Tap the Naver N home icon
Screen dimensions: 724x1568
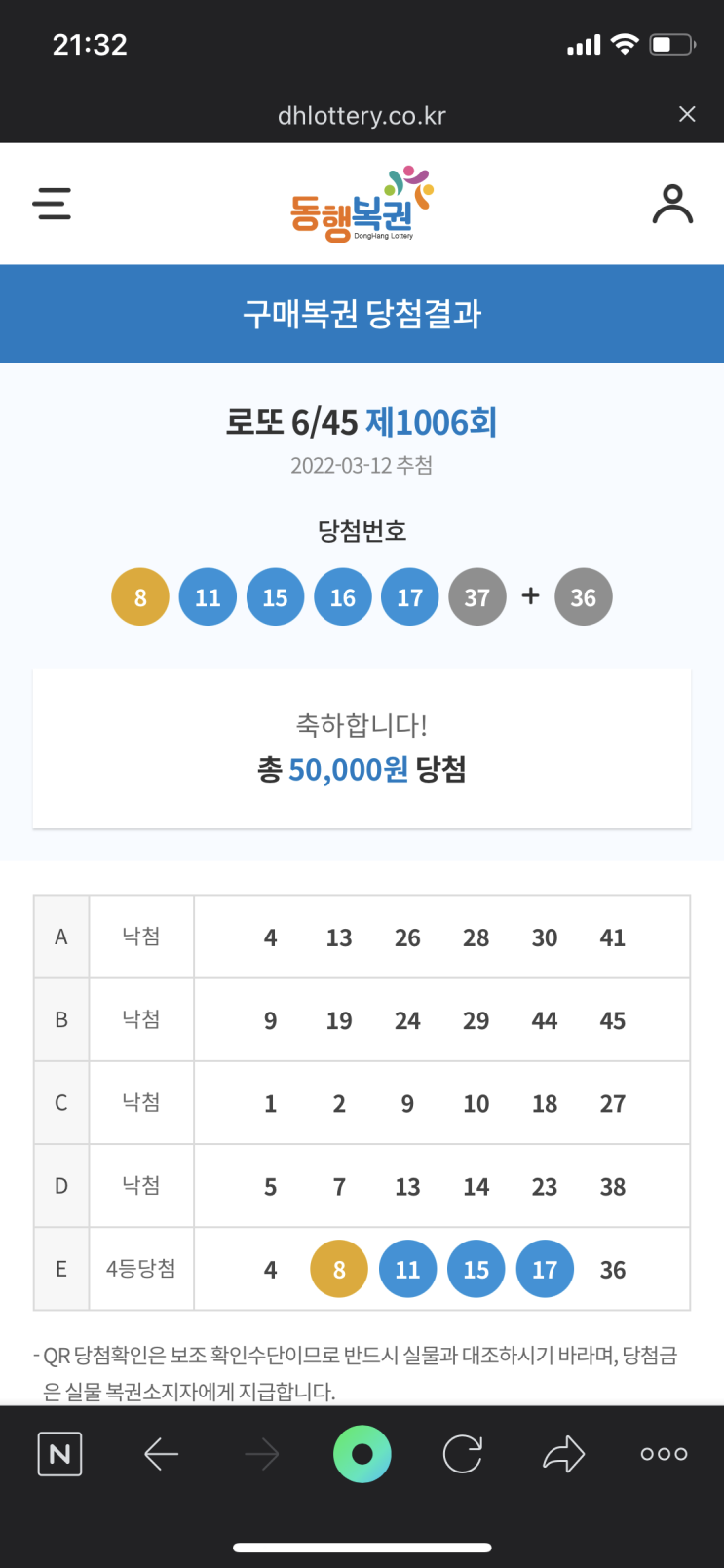59,1454
